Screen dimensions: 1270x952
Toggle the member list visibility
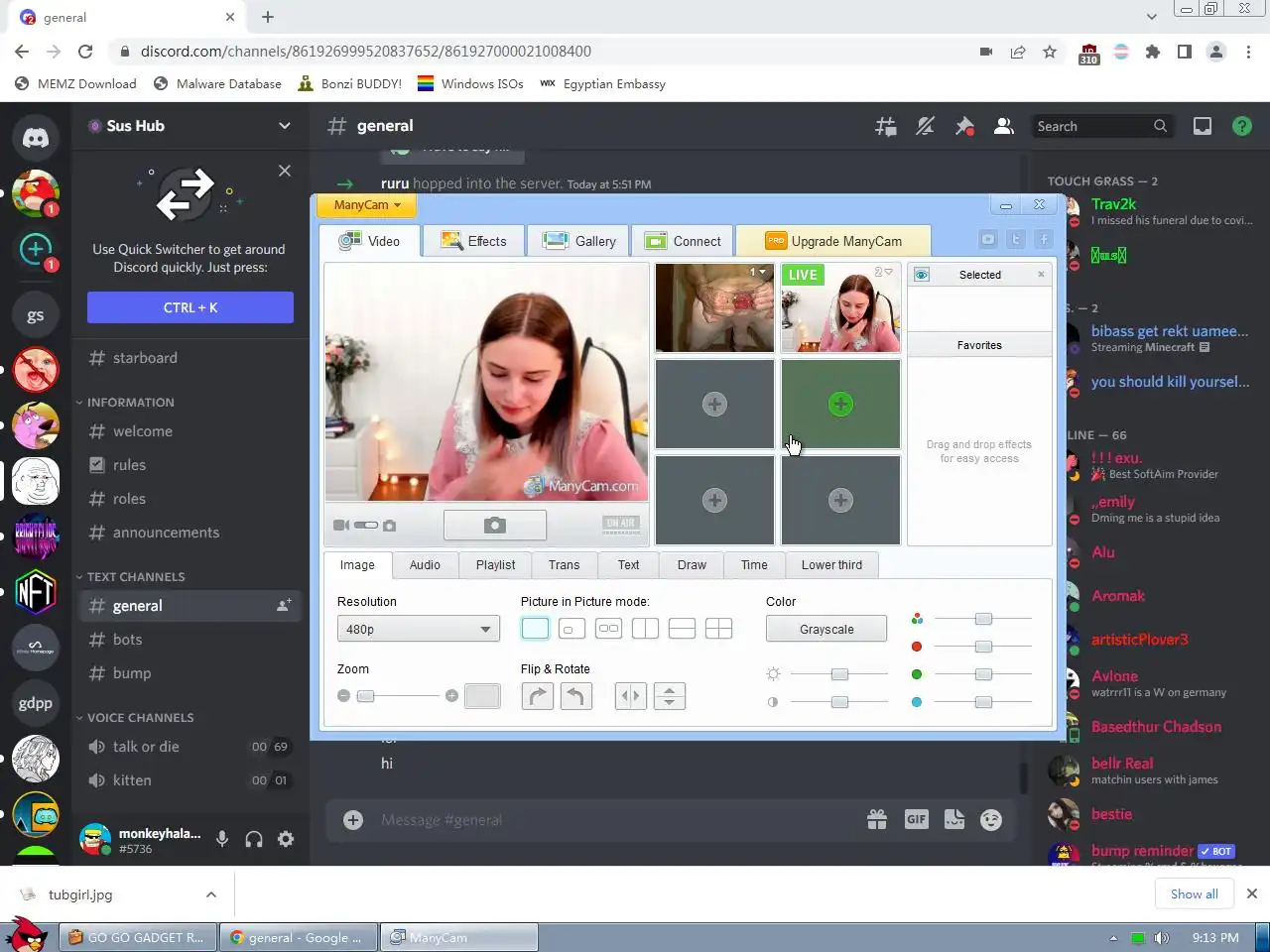[x=1004, y=126]
